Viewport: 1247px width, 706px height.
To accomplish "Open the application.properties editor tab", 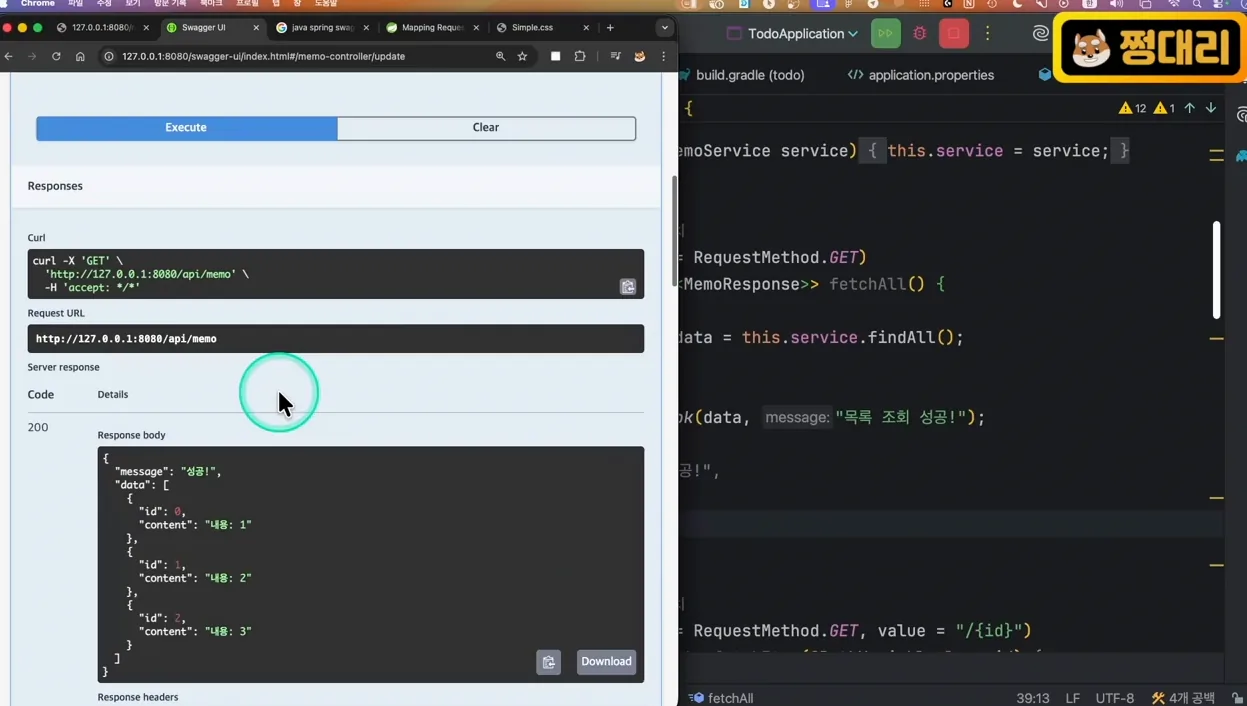I will 921,75.
